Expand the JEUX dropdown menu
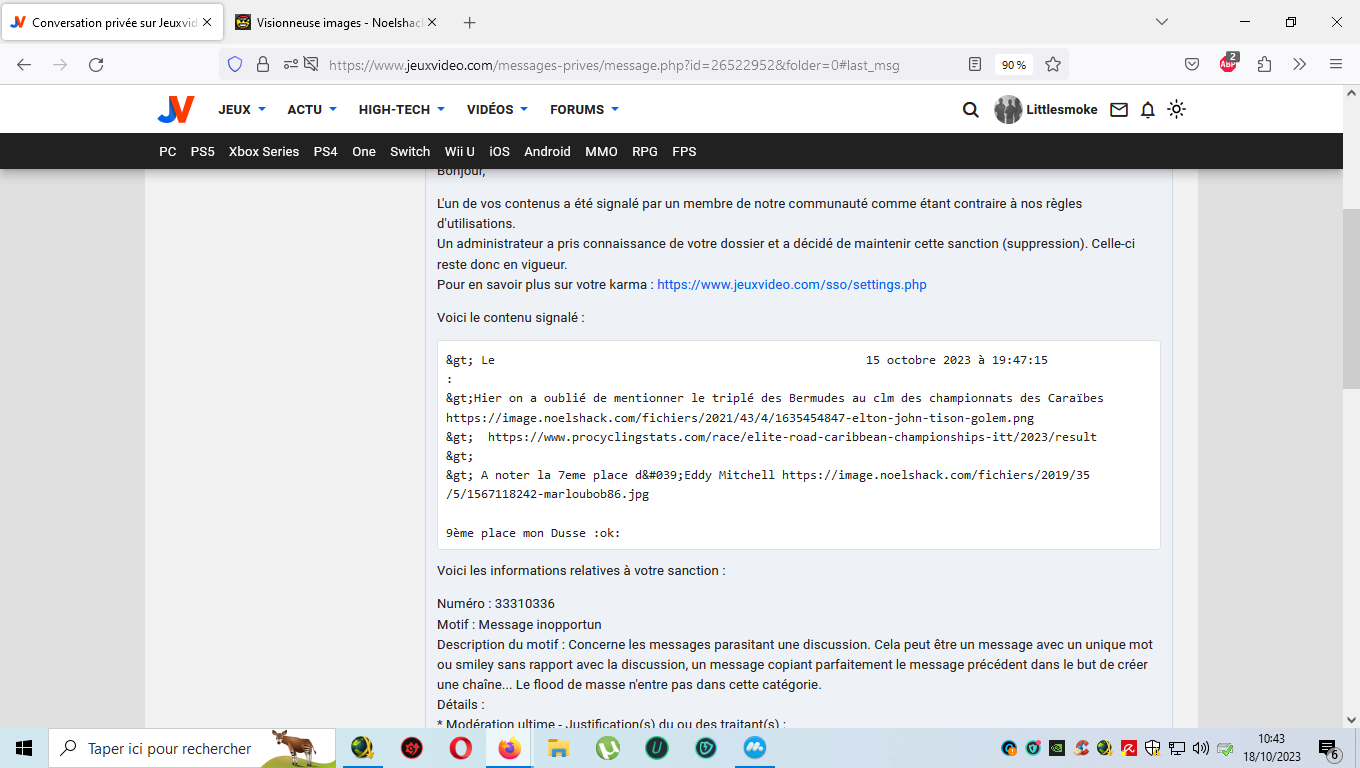Viewport: 1360px width, 768px height. pos(242,110)
